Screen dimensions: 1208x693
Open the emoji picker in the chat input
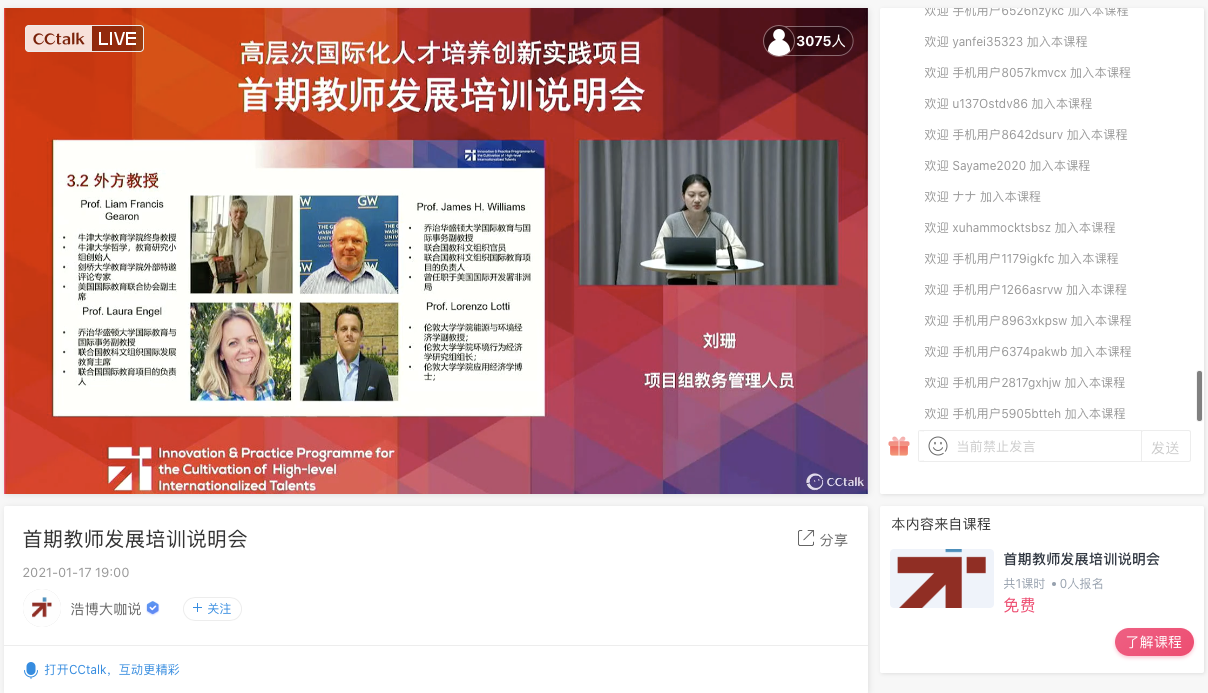pyautogui.click(x=937, y=446)
